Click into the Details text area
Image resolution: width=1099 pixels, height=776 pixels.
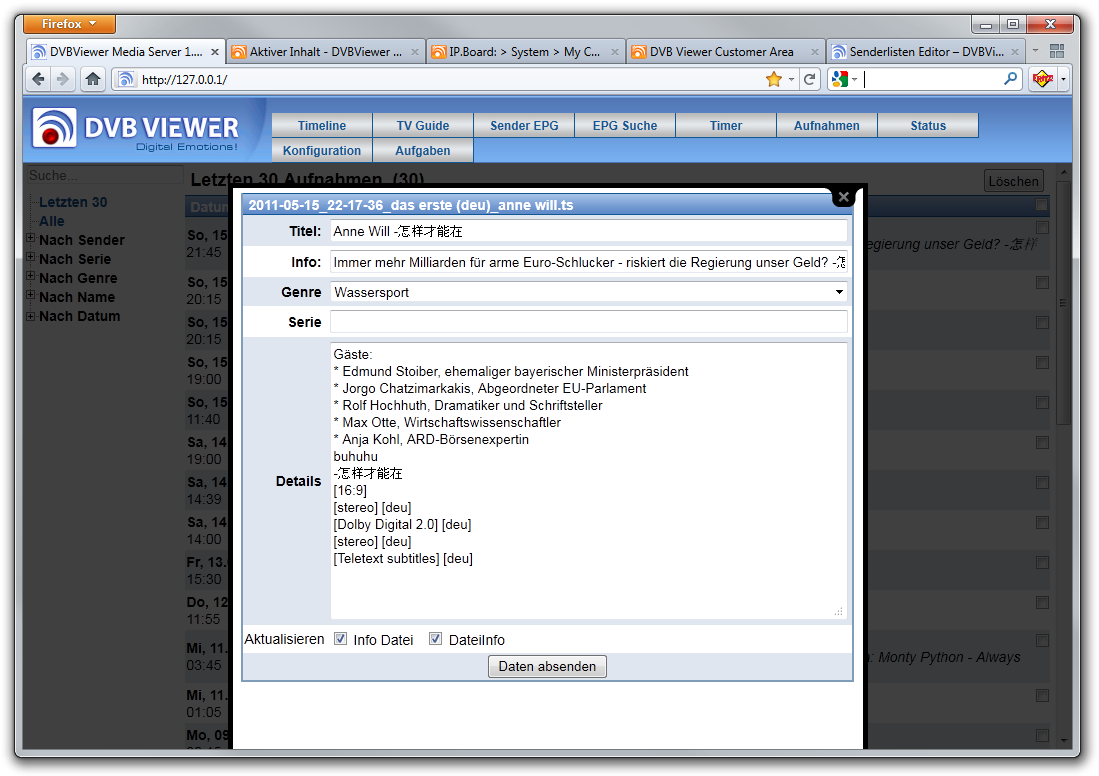click(589, 480)
